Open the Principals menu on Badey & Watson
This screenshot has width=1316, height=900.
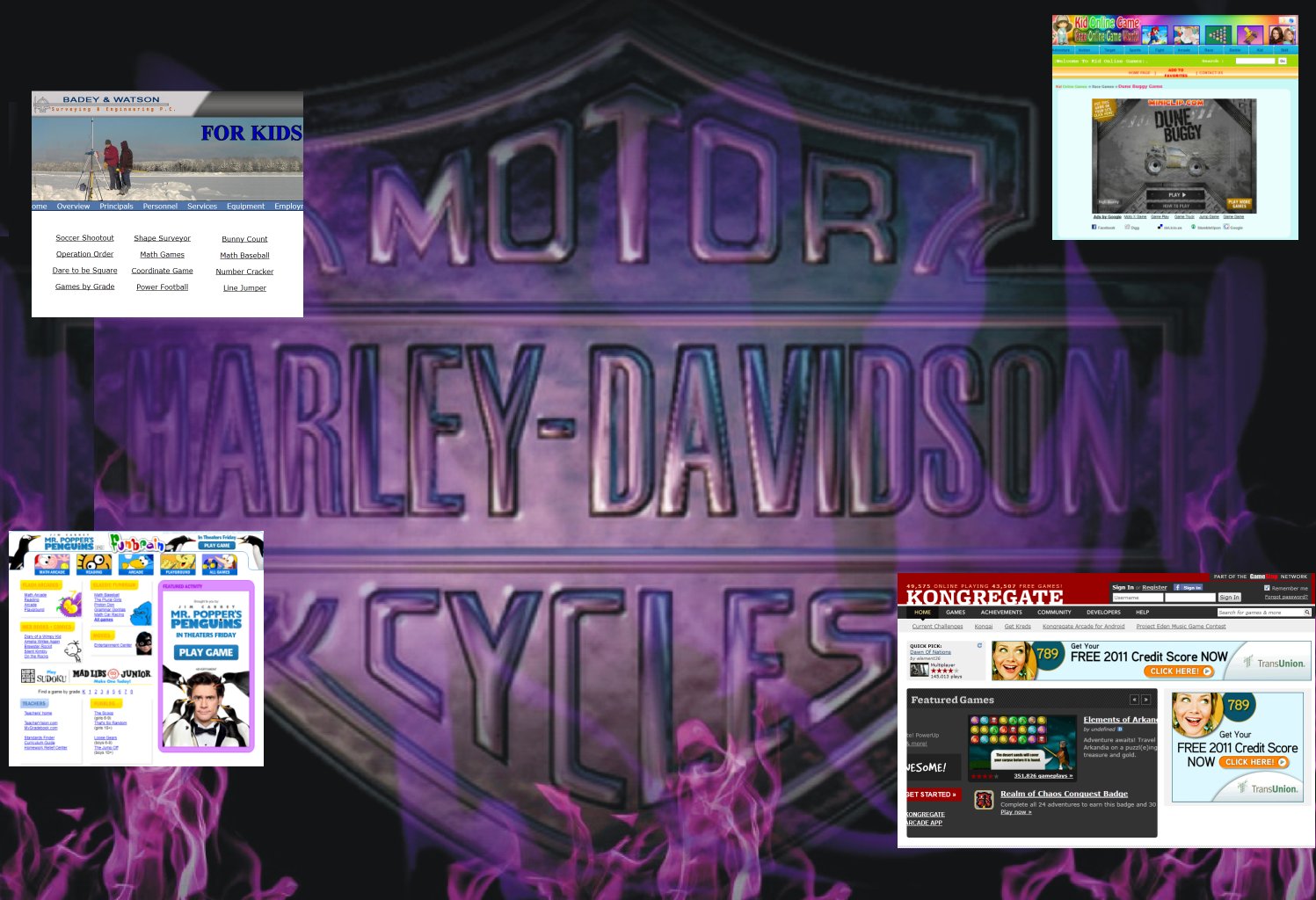pos(116,207)
